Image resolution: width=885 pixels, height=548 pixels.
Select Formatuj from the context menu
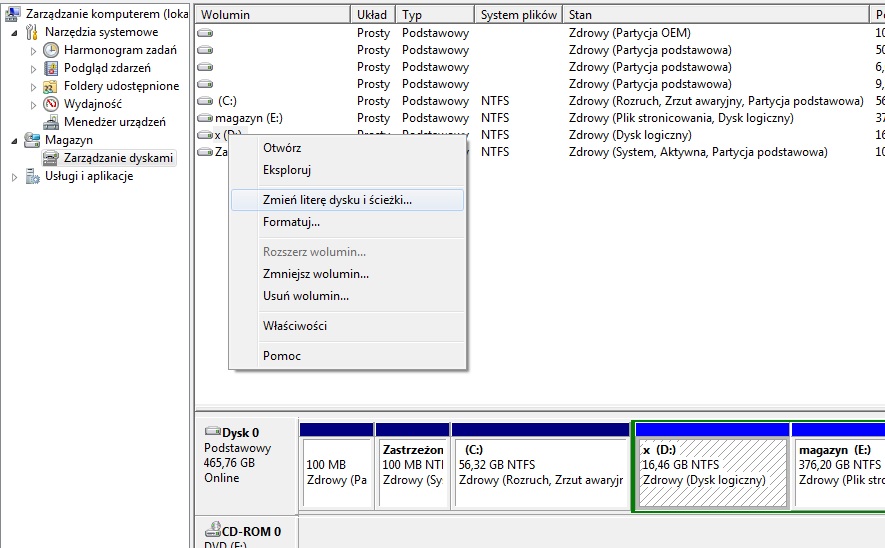coord(291,222)
